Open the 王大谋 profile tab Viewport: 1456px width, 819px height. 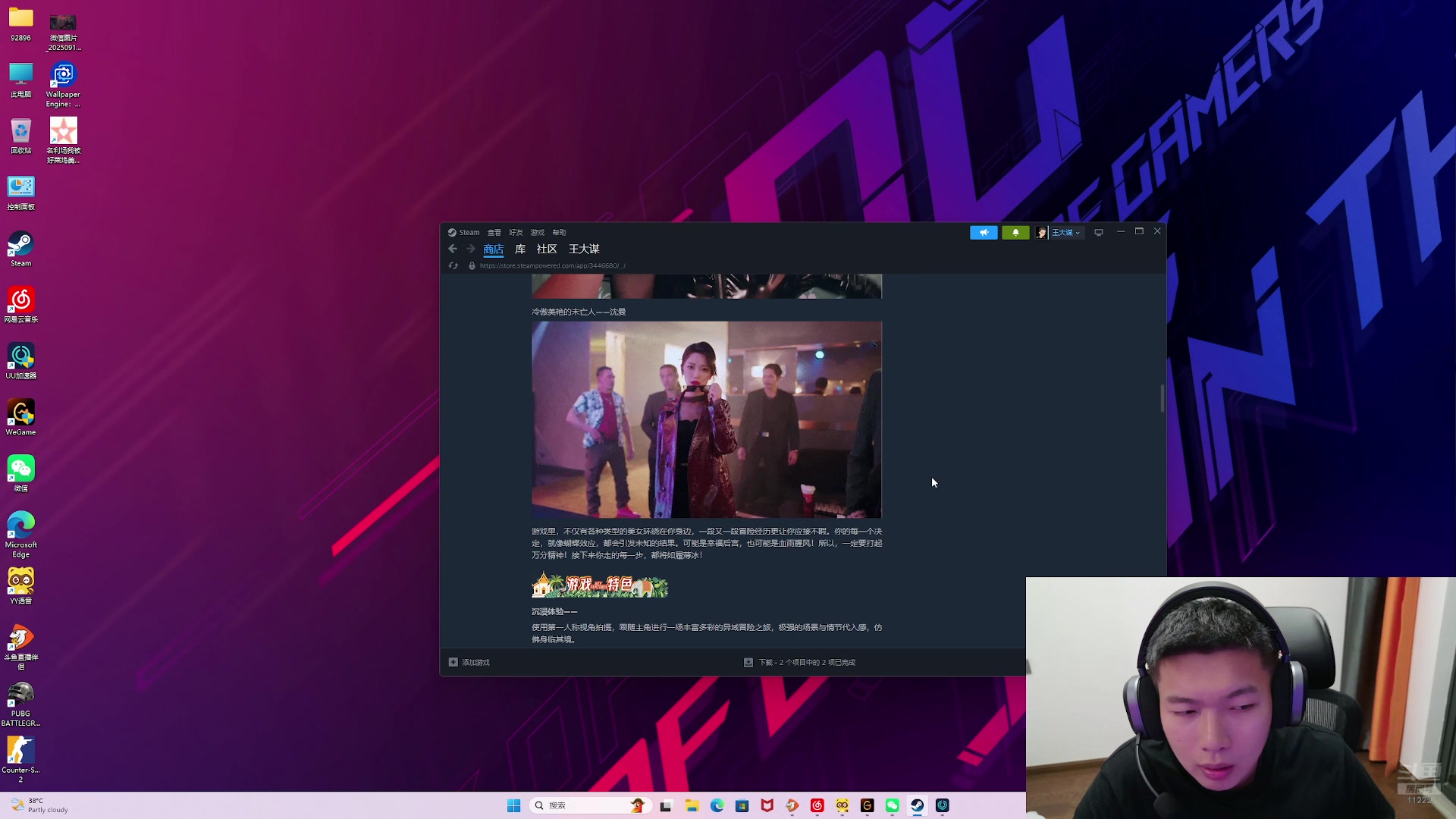point(584,249)
